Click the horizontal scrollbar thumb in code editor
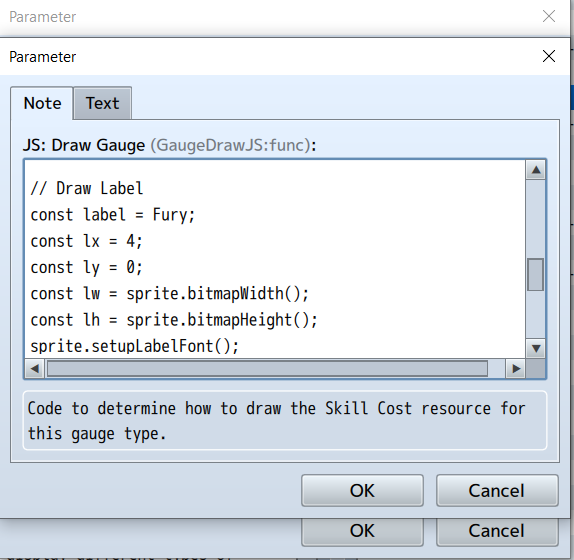Viewport: 574px width, 560px height. pos(267,369)
